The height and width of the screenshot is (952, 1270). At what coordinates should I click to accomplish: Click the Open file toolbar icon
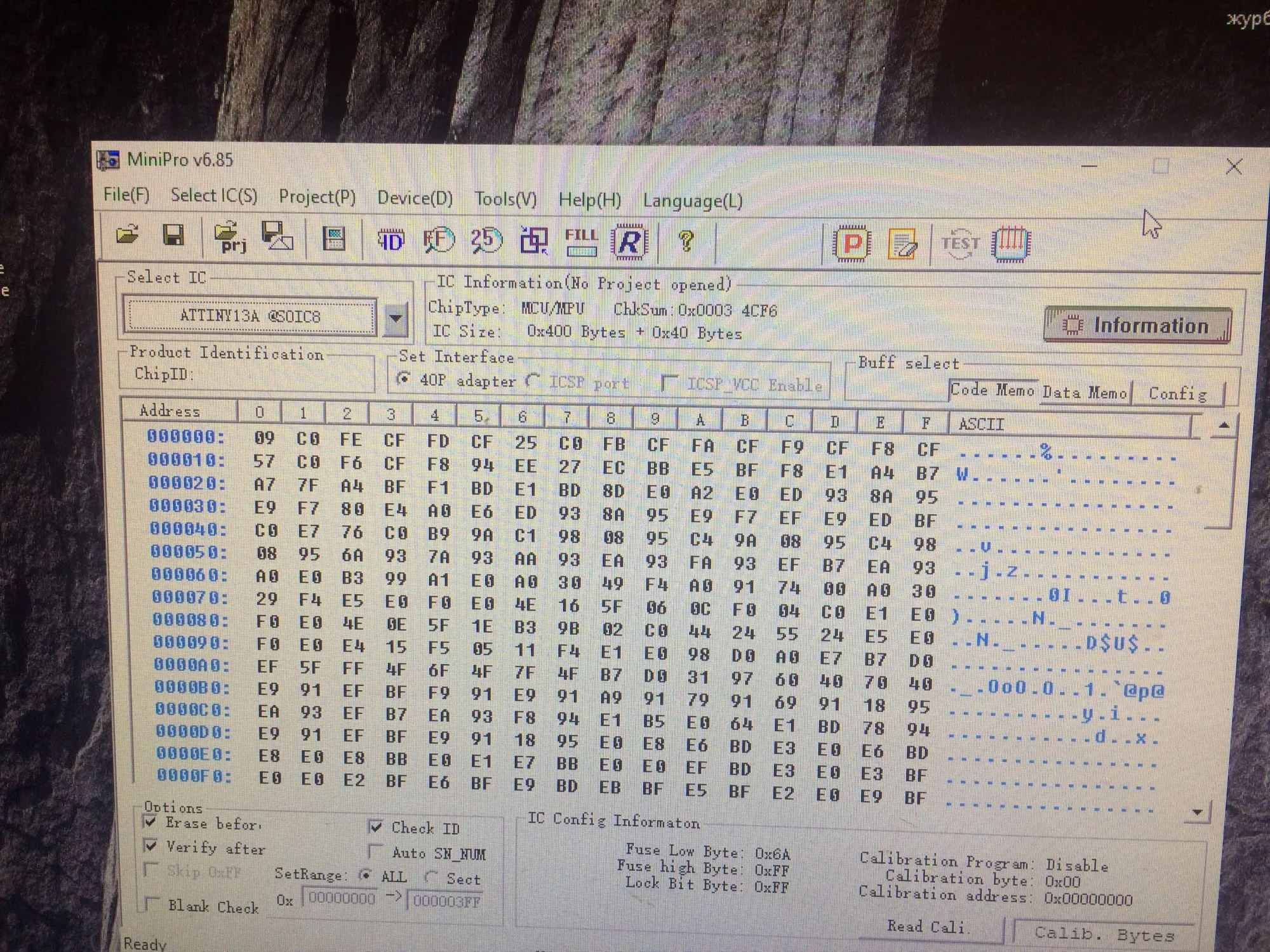coord(128,235)
